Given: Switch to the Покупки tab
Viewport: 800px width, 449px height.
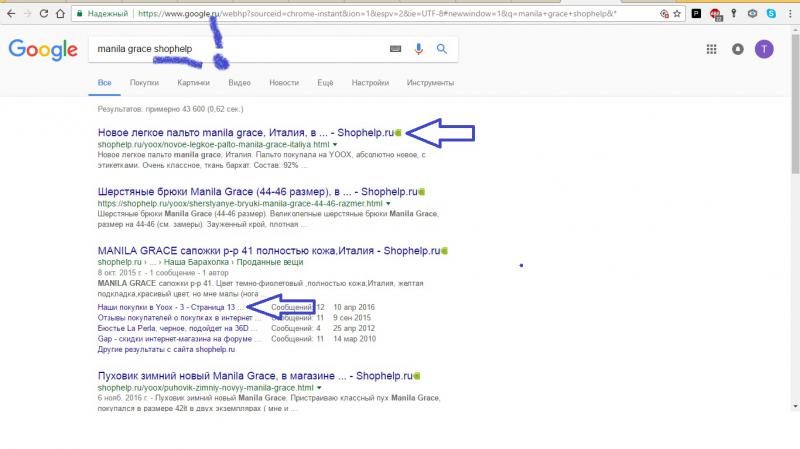Looking at the screenshot, I should tap(144, 83).
